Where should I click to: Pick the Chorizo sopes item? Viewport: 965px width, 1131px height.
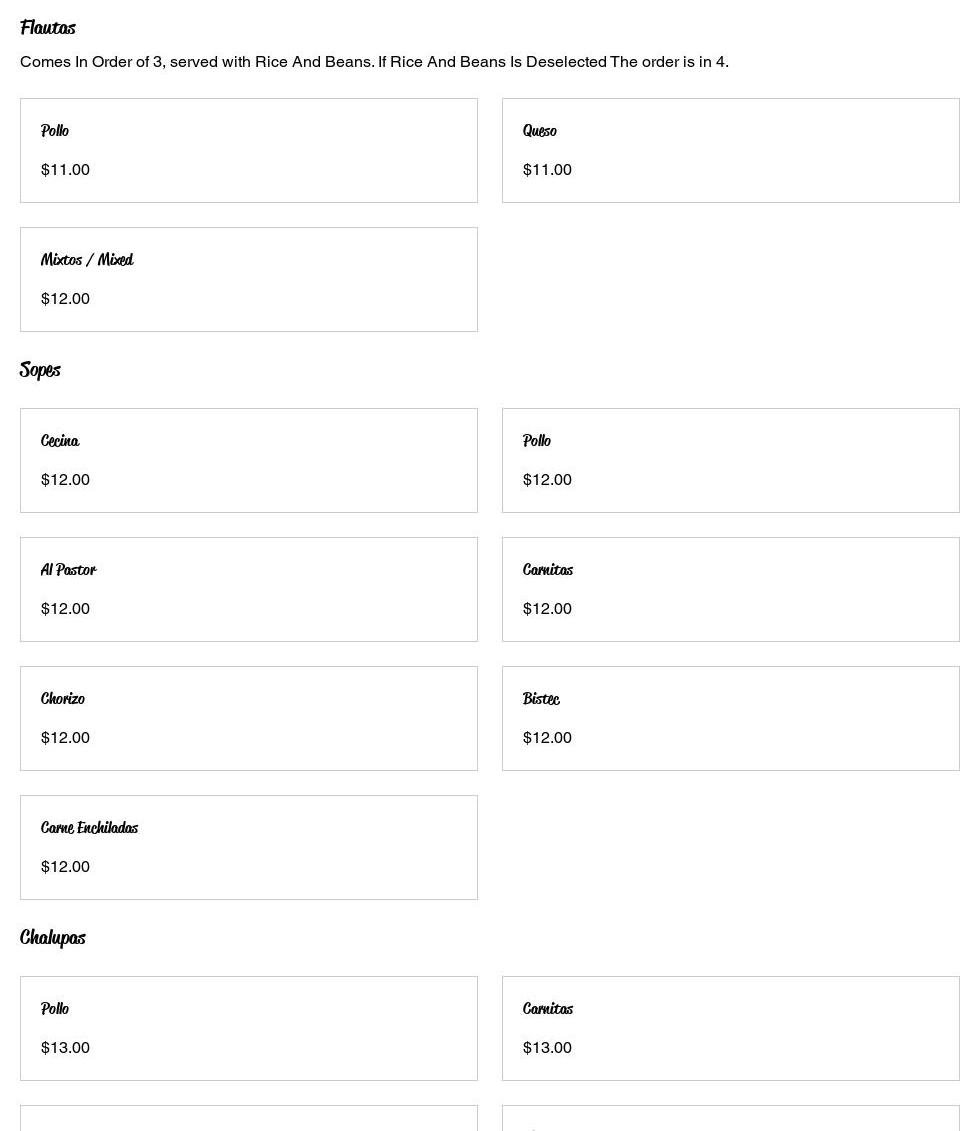point(248,718)
